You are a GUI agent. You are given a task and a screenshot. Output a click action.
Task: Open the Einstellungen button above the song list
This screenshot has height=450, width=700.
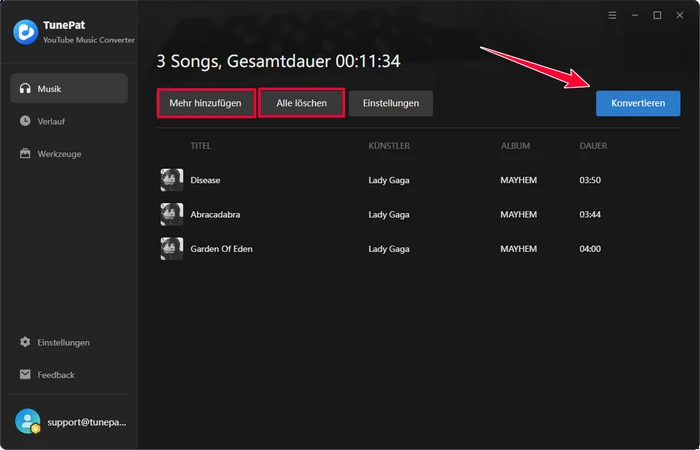(x=391, y=103)
